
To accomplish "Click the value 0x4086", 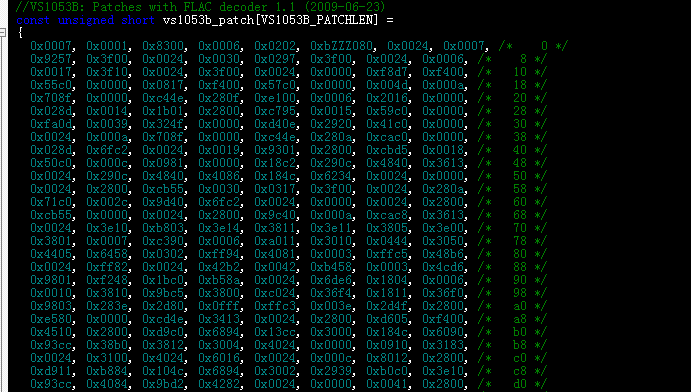I will pyautogui.click(x=219, y=176).
